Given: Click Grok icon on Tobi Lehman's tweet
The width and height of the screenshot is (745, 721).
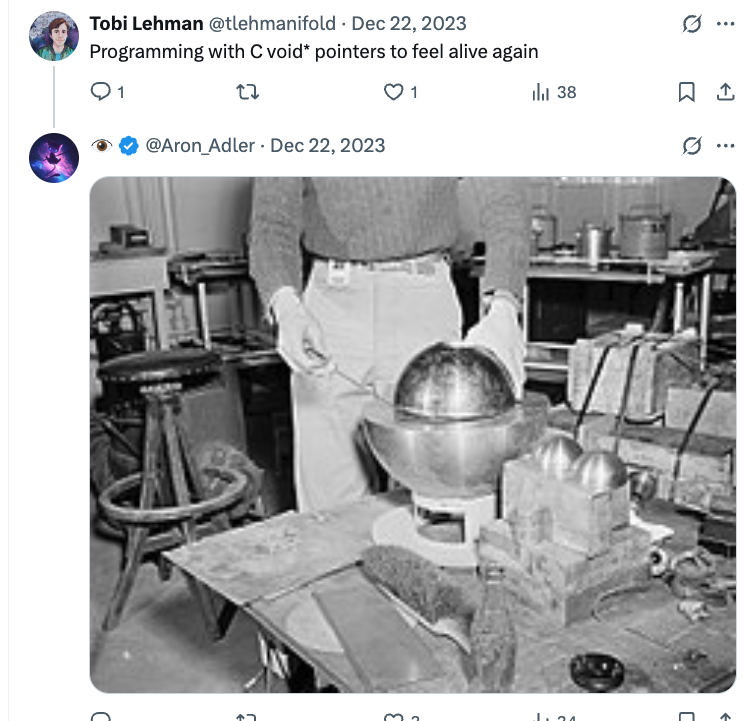Looking at the screenshot, I should (691, 24).
